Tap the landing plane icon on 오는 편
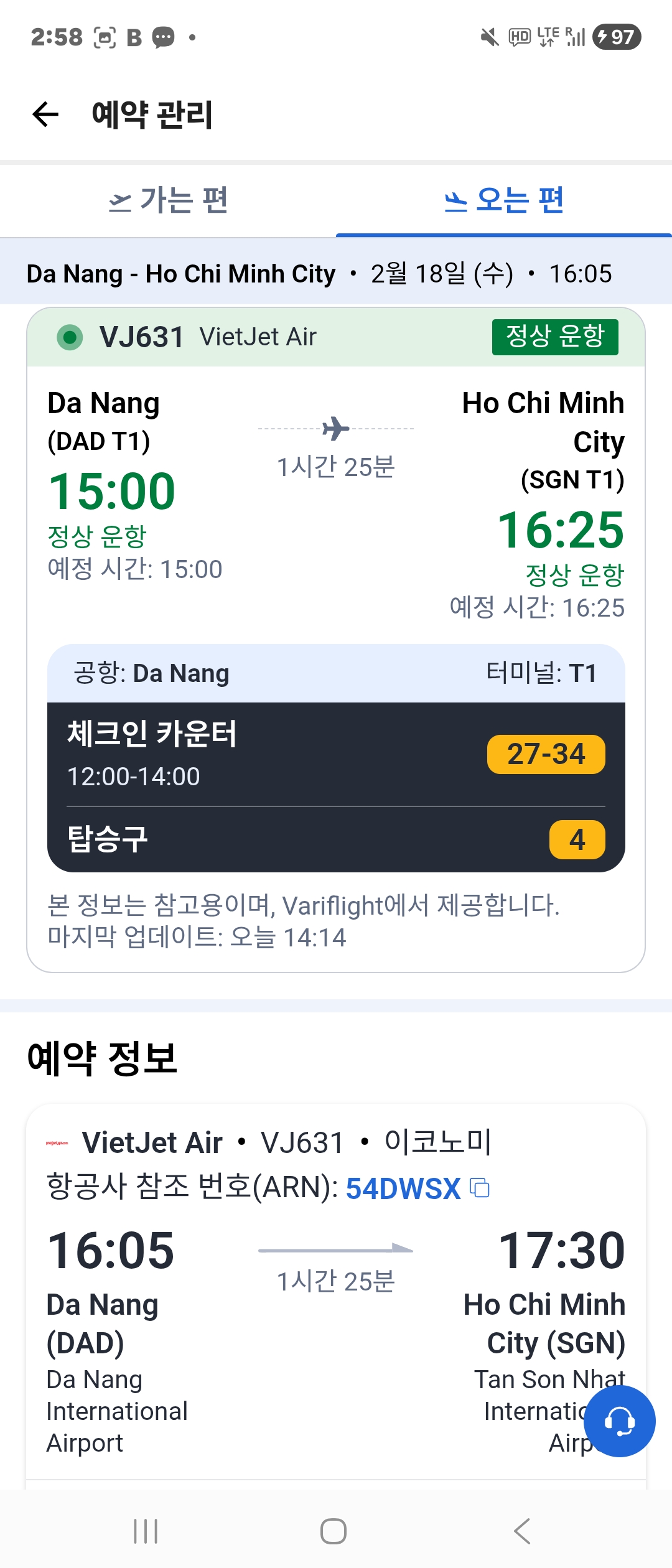The height and width of the screenshot is (1568, 672). [x=456, y=202]
